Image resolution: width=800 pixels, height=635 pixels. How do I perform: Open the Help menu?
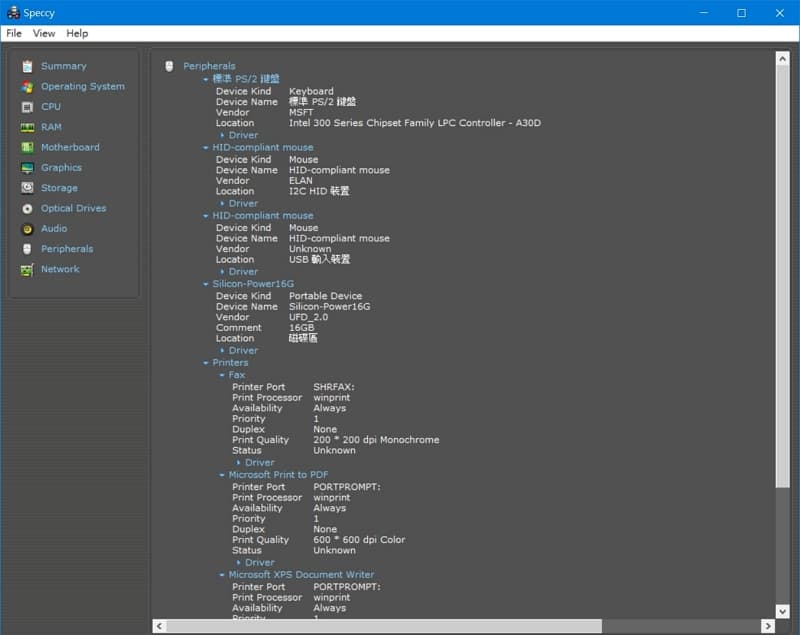coord(77,33)
